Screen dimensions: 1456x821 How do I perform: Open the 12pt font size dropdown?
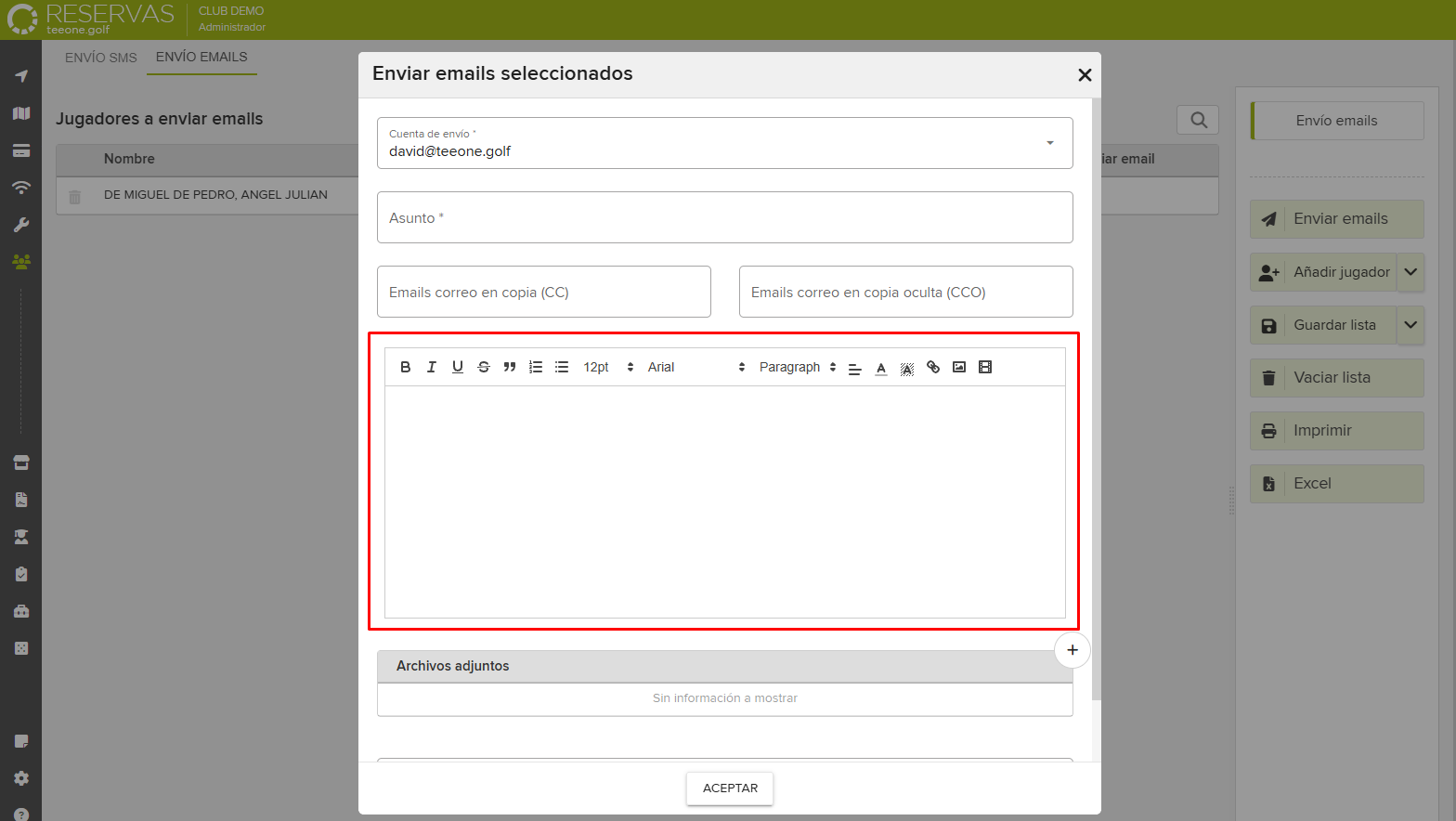point(608,367)
